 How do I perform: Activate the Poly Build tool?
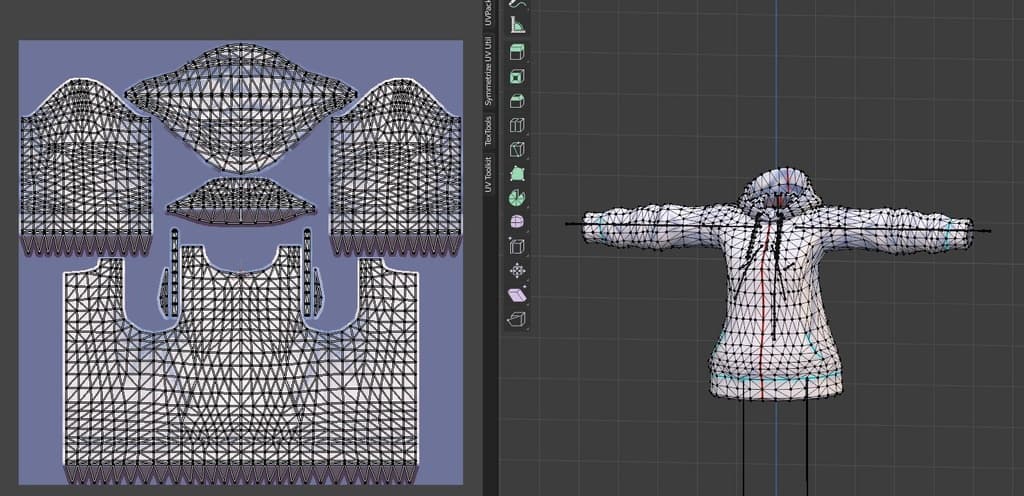(518, 174)
